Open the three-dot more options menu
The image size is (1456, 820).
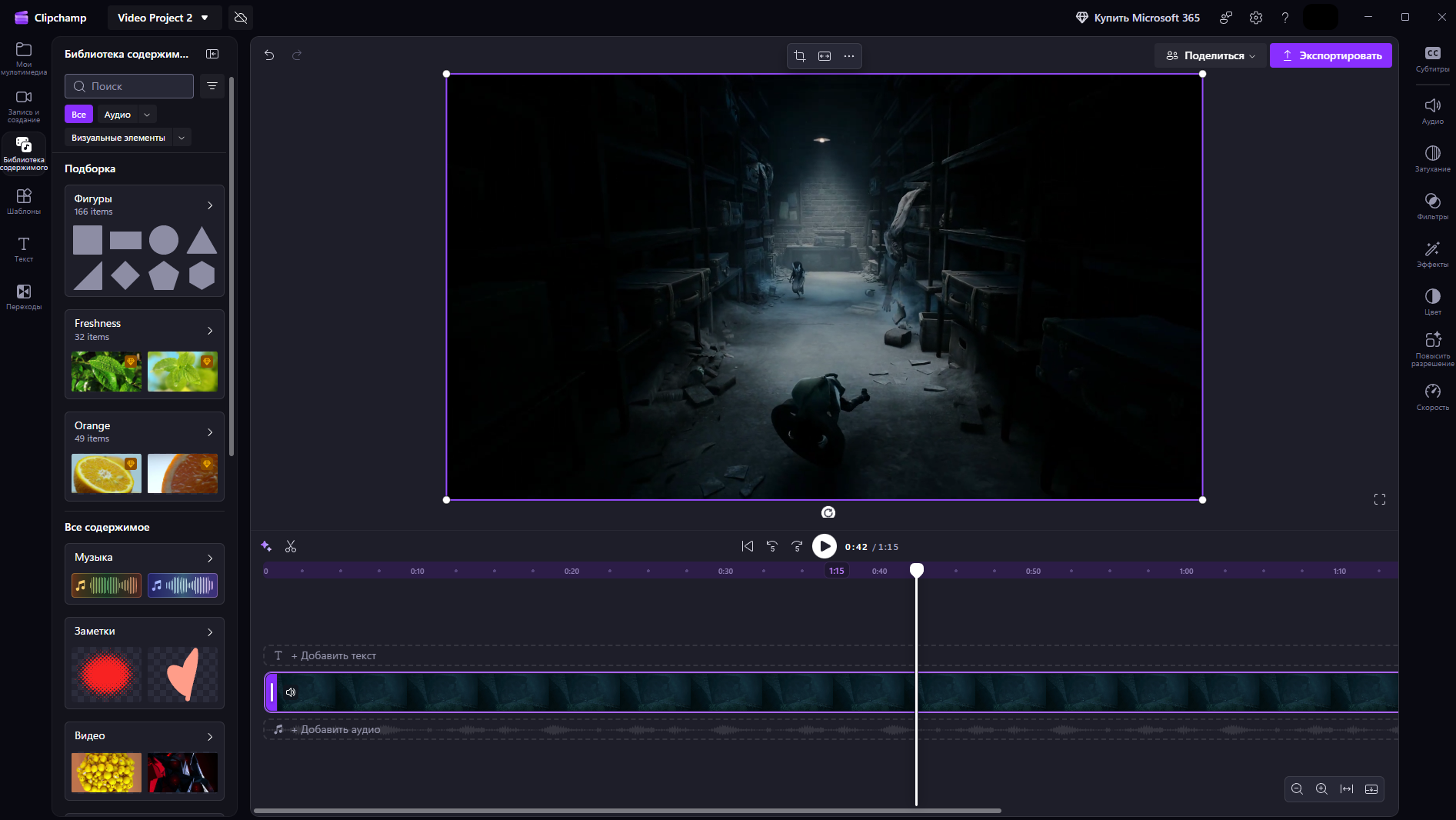[849, 56]
